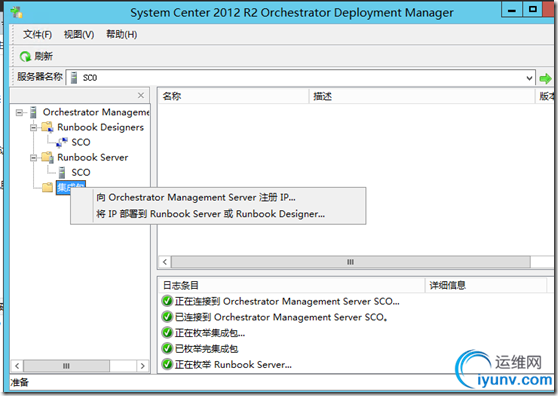The height and width of the screenshot is (396, 558).
Task: Sort by the 描述 column header
Action: tap(422, 96)
